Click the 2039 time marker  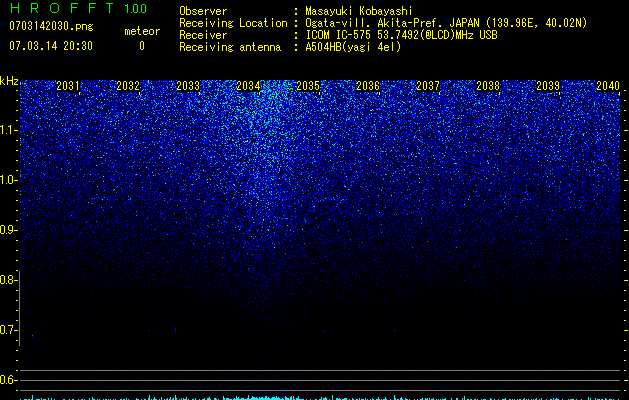pos(548,86)
